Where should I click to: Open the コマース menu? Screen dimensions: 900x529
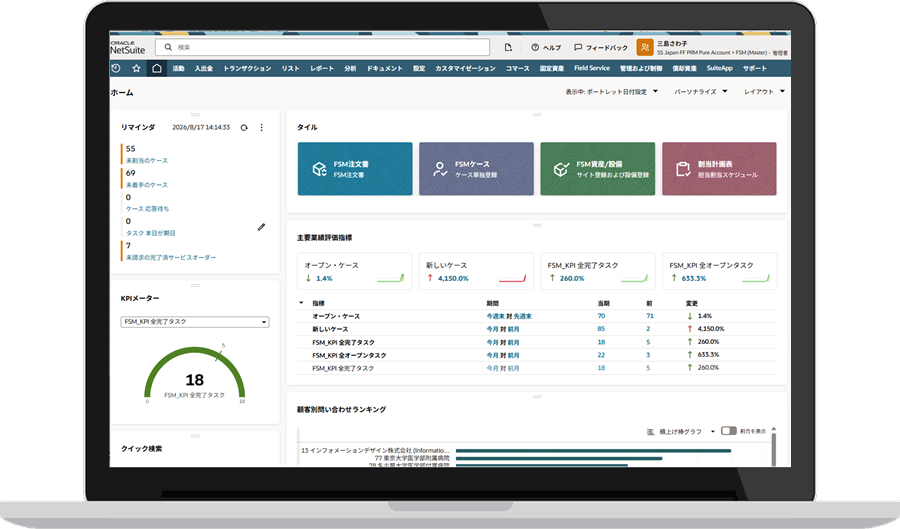[x=518, y=68]
